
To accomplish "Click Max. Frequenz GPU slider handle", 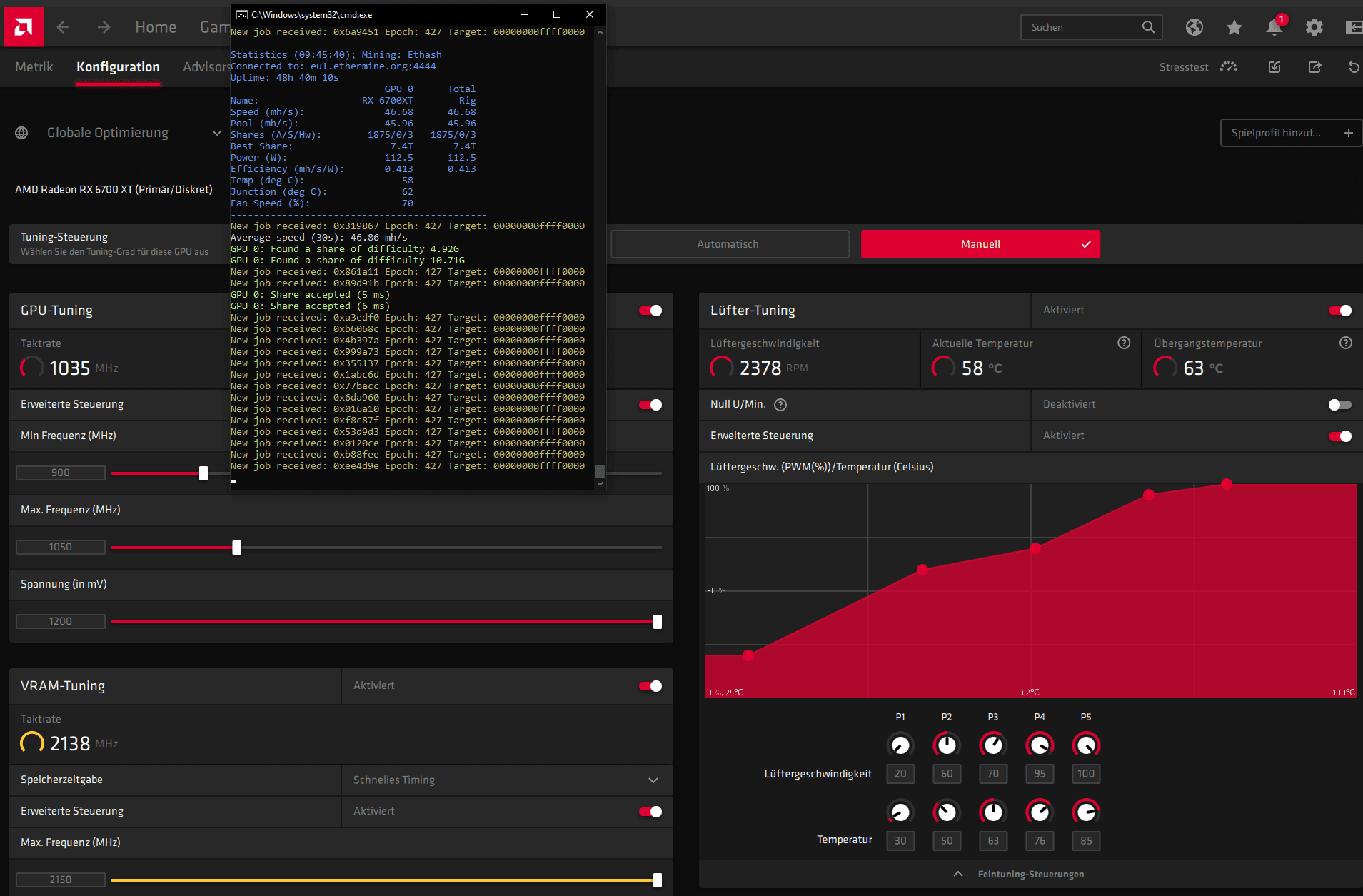I will [x=237, y=547].
